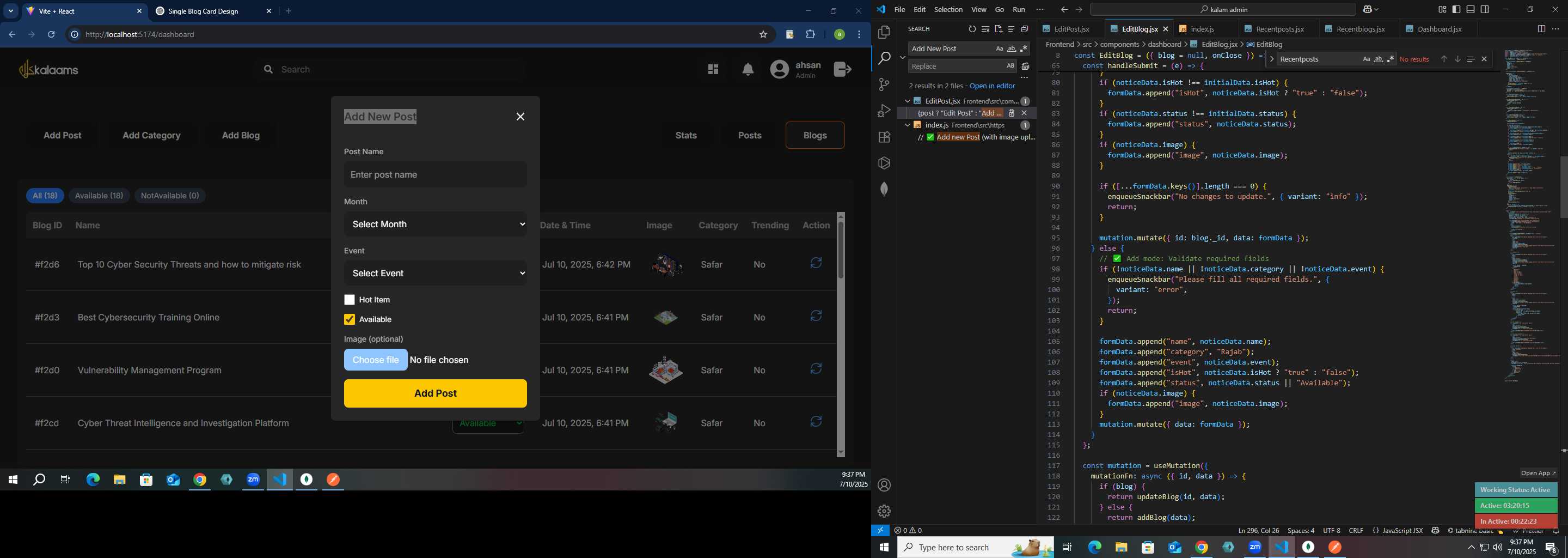Open the Select Month dropdown

click(x=435, y=224)
